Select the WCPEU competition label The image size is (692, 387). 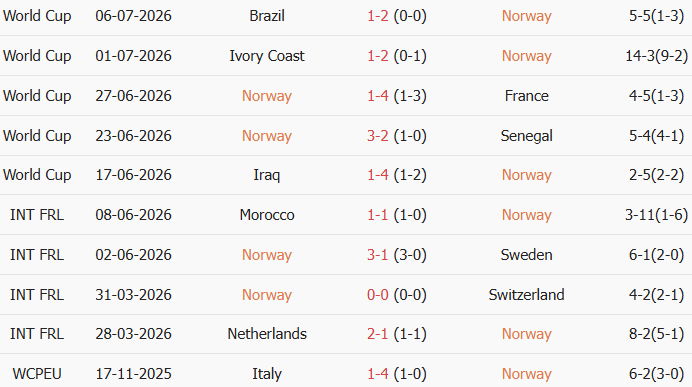click(x=37, y=374)
